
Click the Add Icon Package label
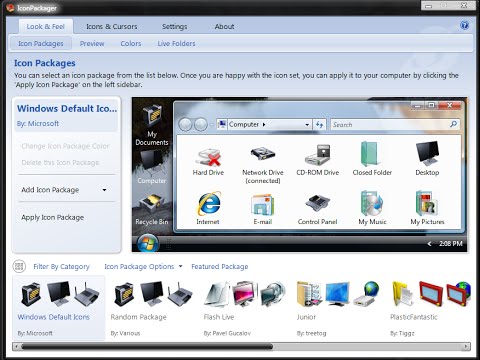pyautogui.click(x=50, y=190)
